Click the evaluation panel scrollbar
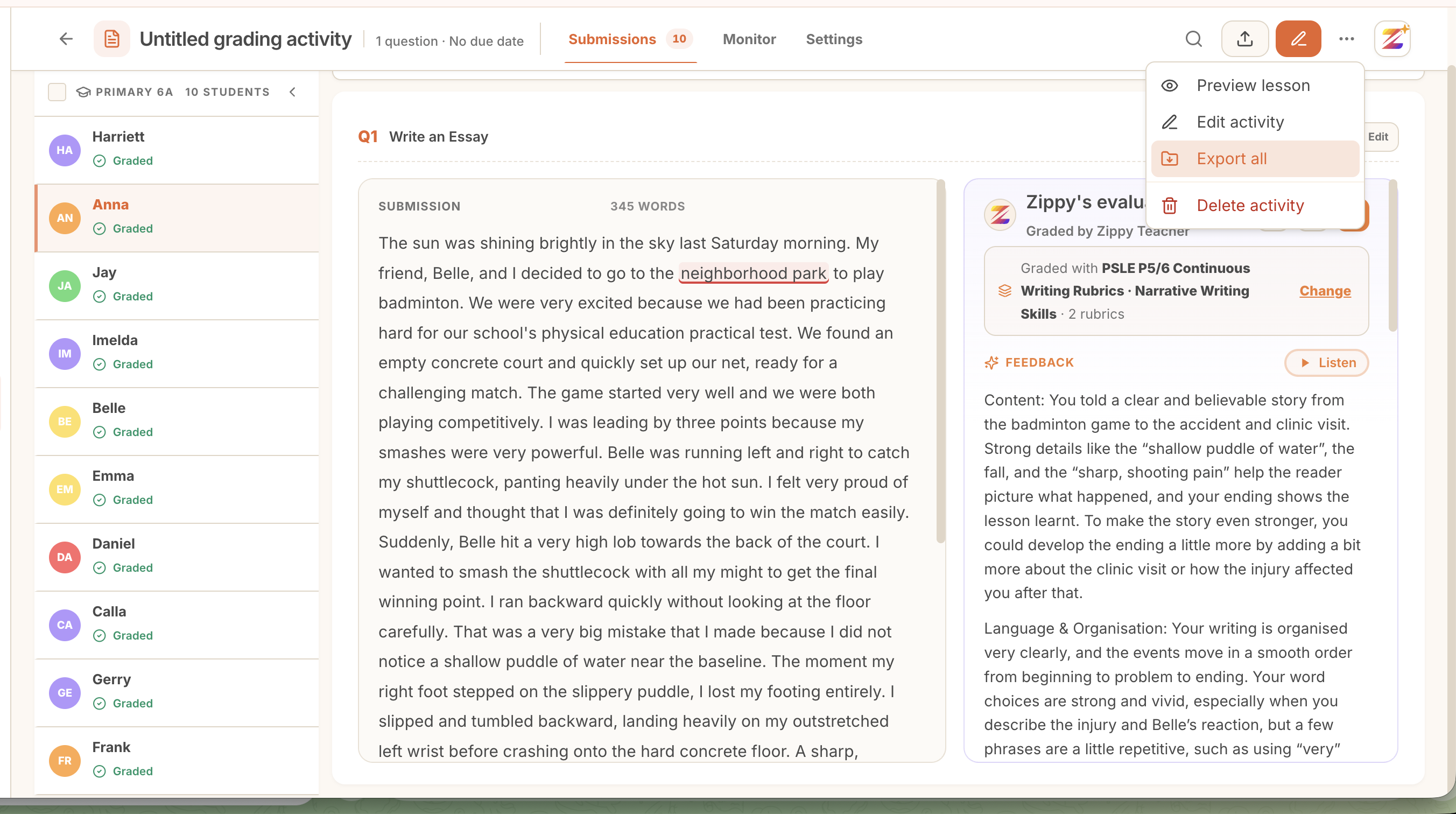This screenshot has height=814, width=1456. pyautogui.click(x=1392, y=256)
